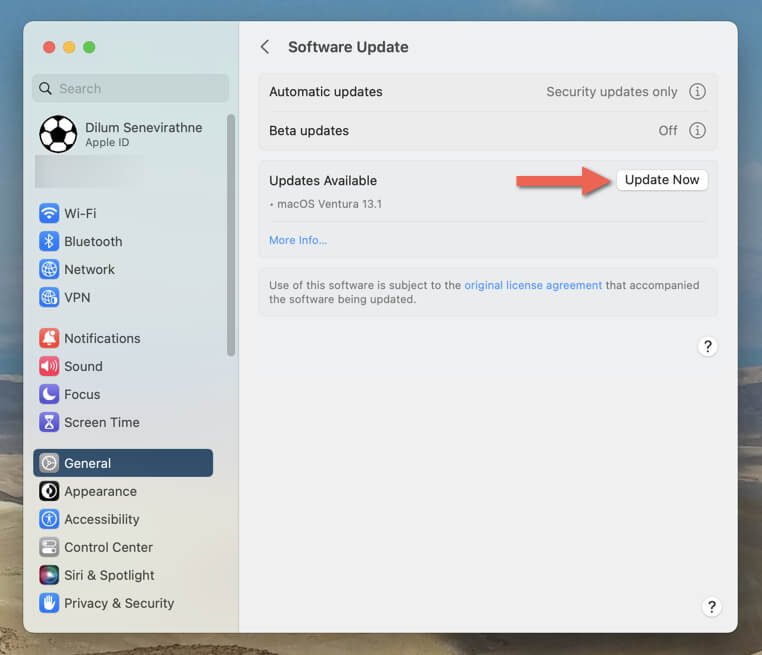Click the sidebar scrollbar
762x655 pixels.
point(231,235)
